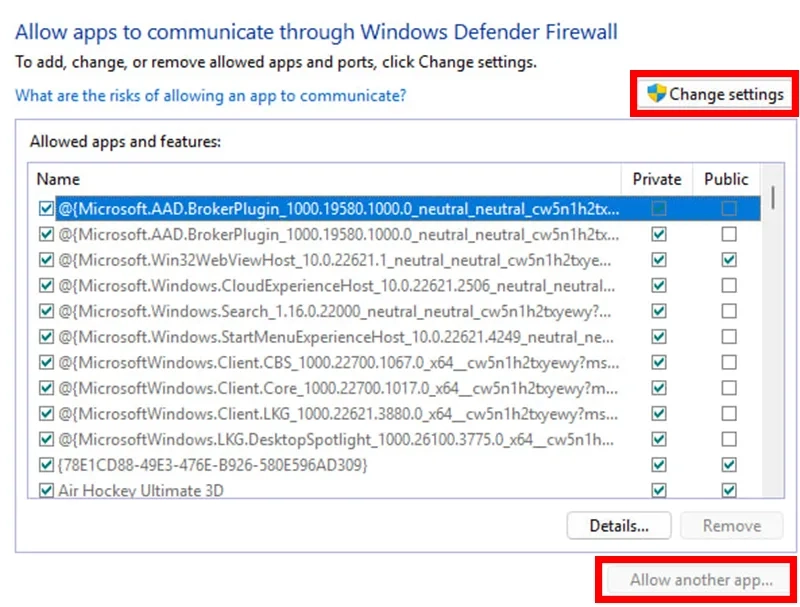Uncheck the StartMenuExperienceHost entry
Screen dimensions: 800x607
point(45,336)
